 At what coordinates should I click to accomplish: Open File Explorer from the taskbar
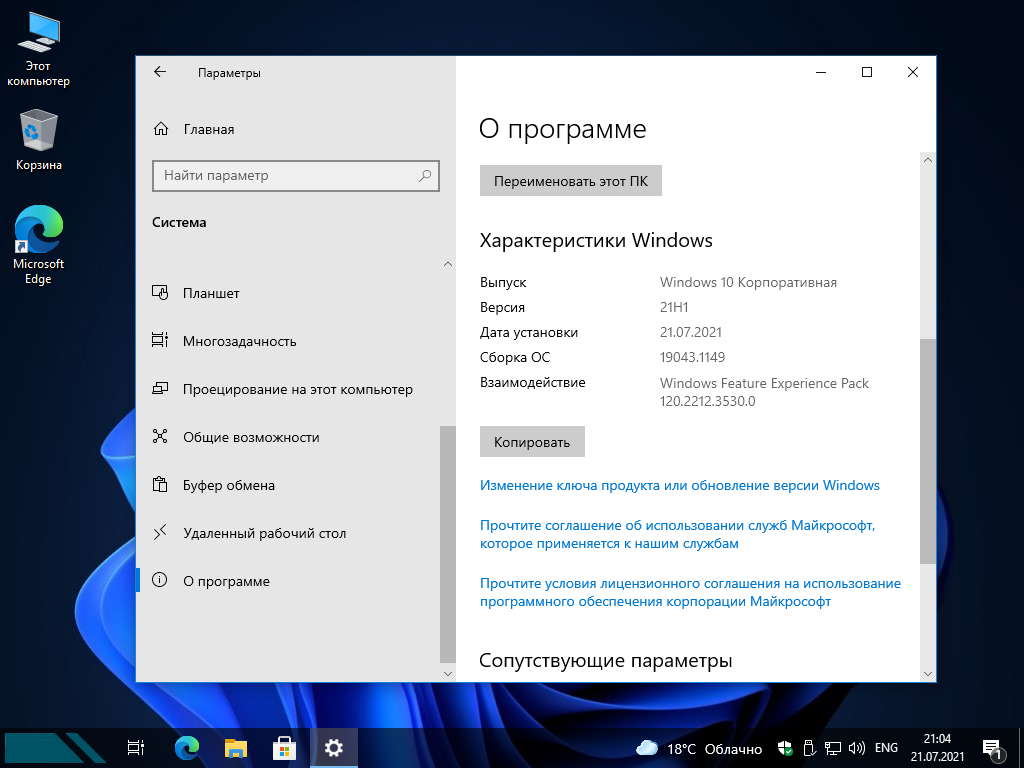pyautogui.click(x=235, y=748)
